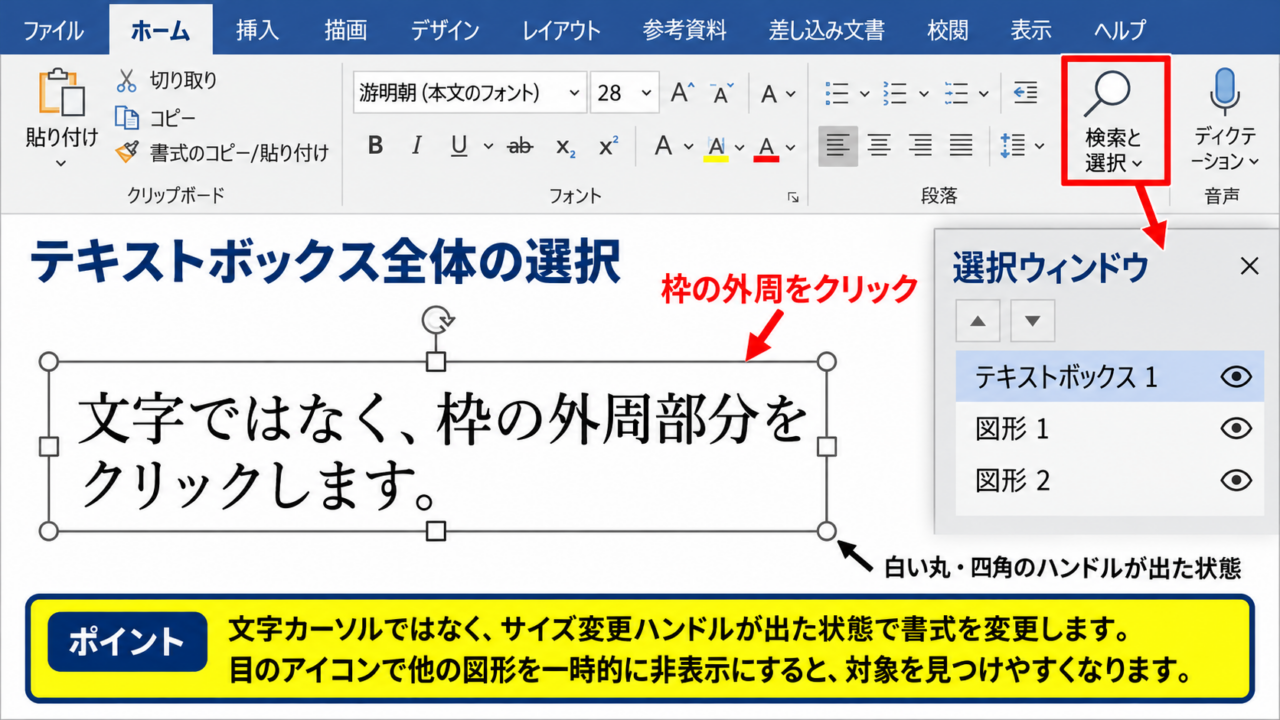
Task: Align text to the left
Action: coord(838,146)
